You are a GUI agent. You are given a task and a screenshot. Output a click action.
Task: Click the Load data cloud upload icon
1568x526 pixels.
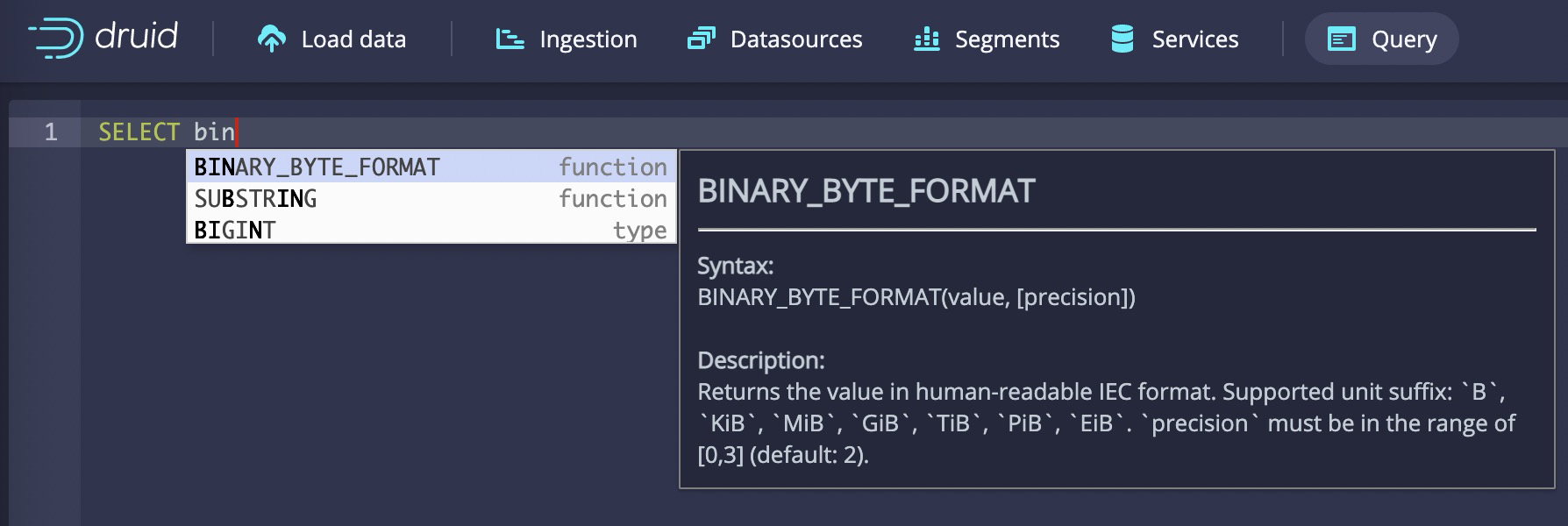pos(272,39)
